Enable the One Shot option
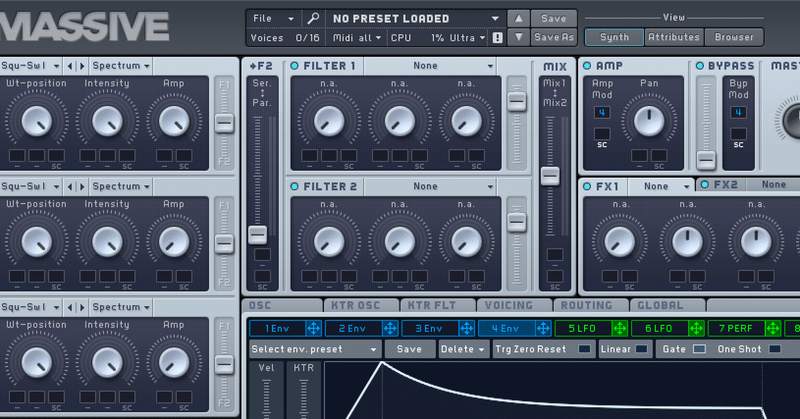 tap(774, 349)
